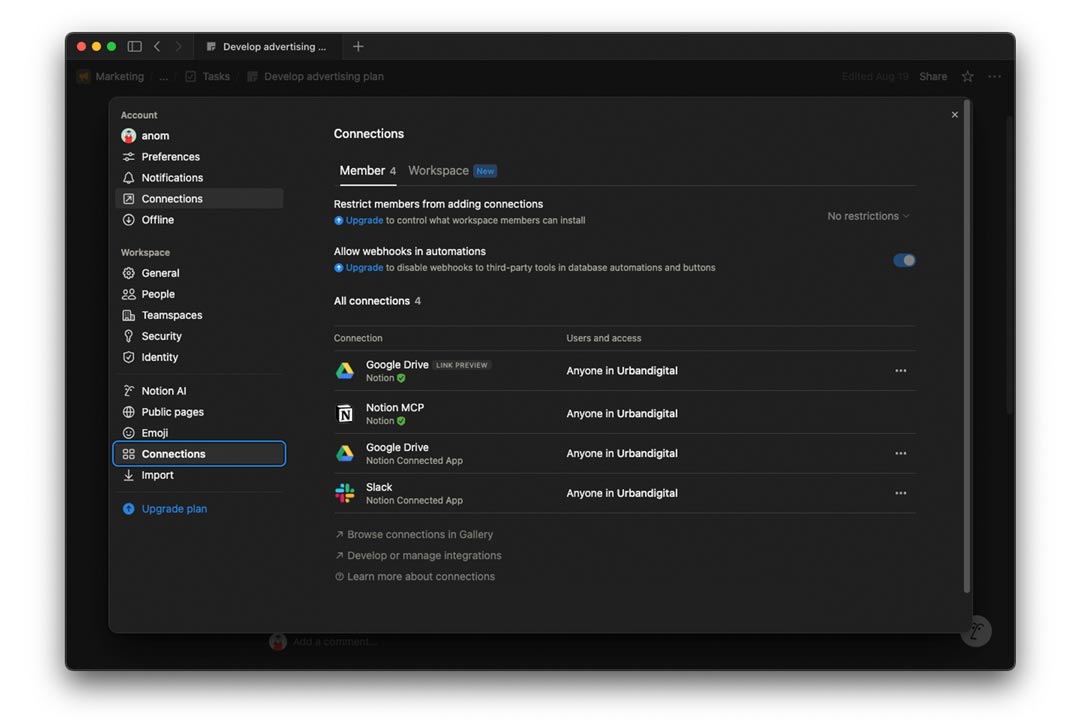The height and width of the screenshot is (720, 1080).
Task: Open Preferences settings
Action: 199,156
